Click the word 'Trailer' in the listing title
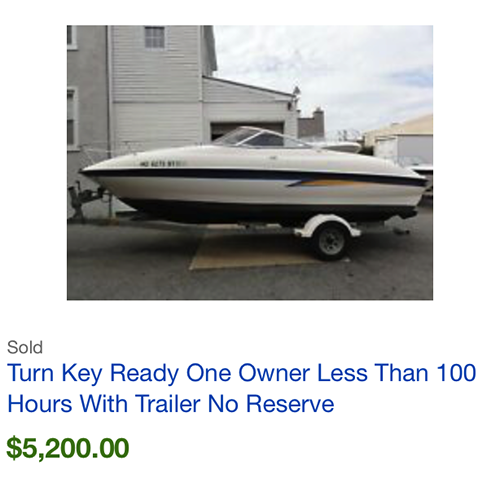500x500 pixels. point(168,404)
